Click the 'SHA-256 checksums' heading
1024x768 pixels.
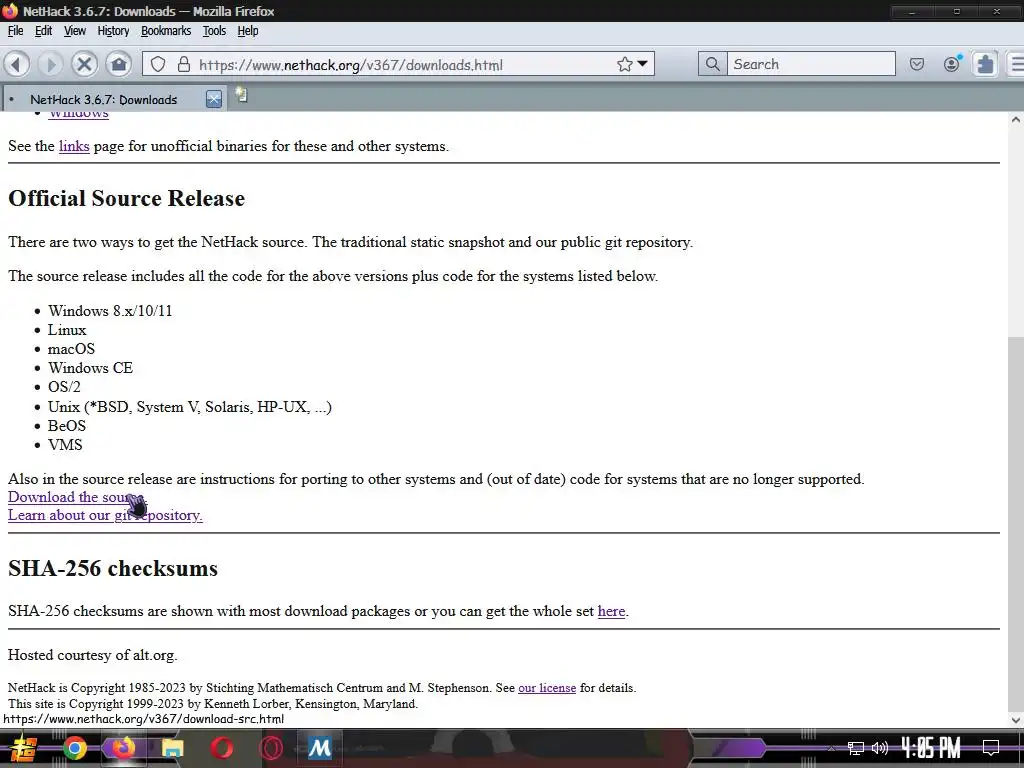click(x=113, y=568)
